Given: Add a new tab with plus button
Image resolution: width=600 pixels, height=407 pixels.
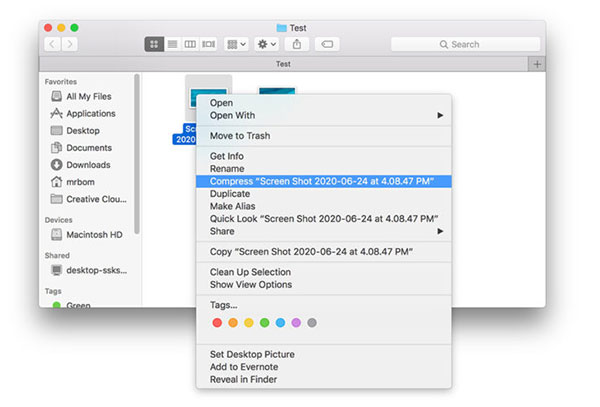Looking at the screenshot, I should coord(537,64).
